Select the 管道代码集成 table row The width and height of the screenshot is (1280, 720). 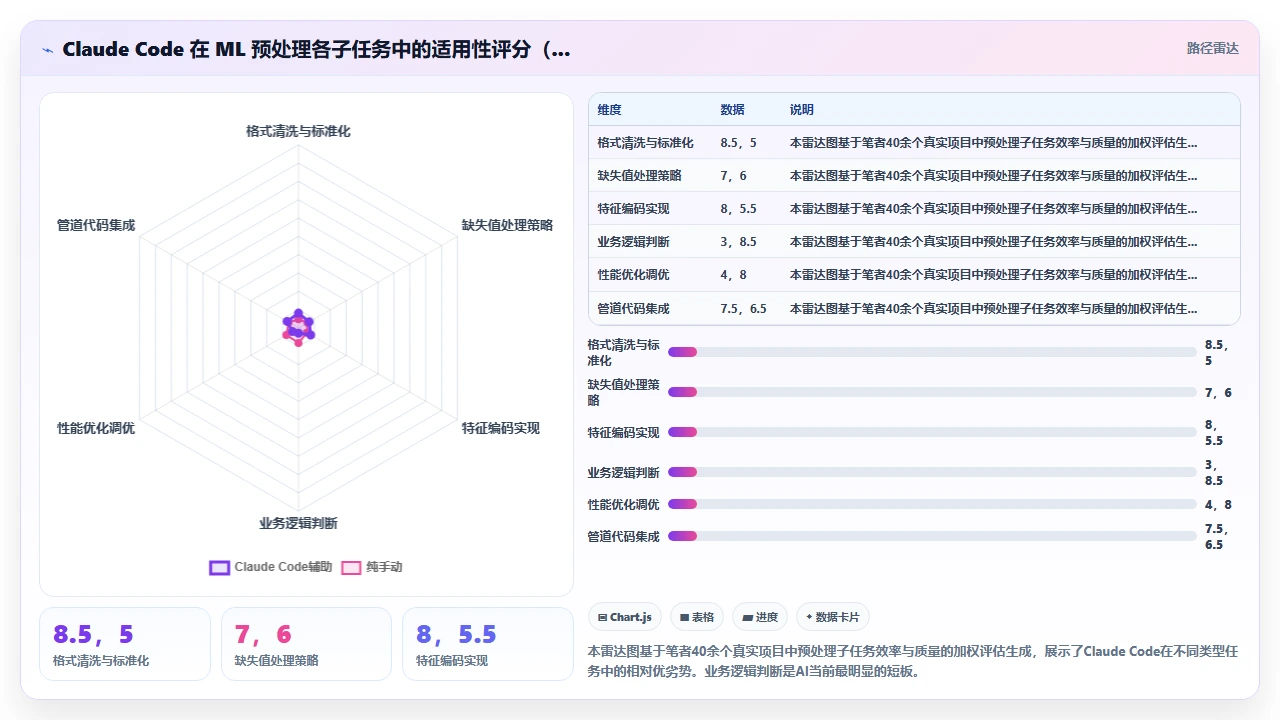pos(914,308)
